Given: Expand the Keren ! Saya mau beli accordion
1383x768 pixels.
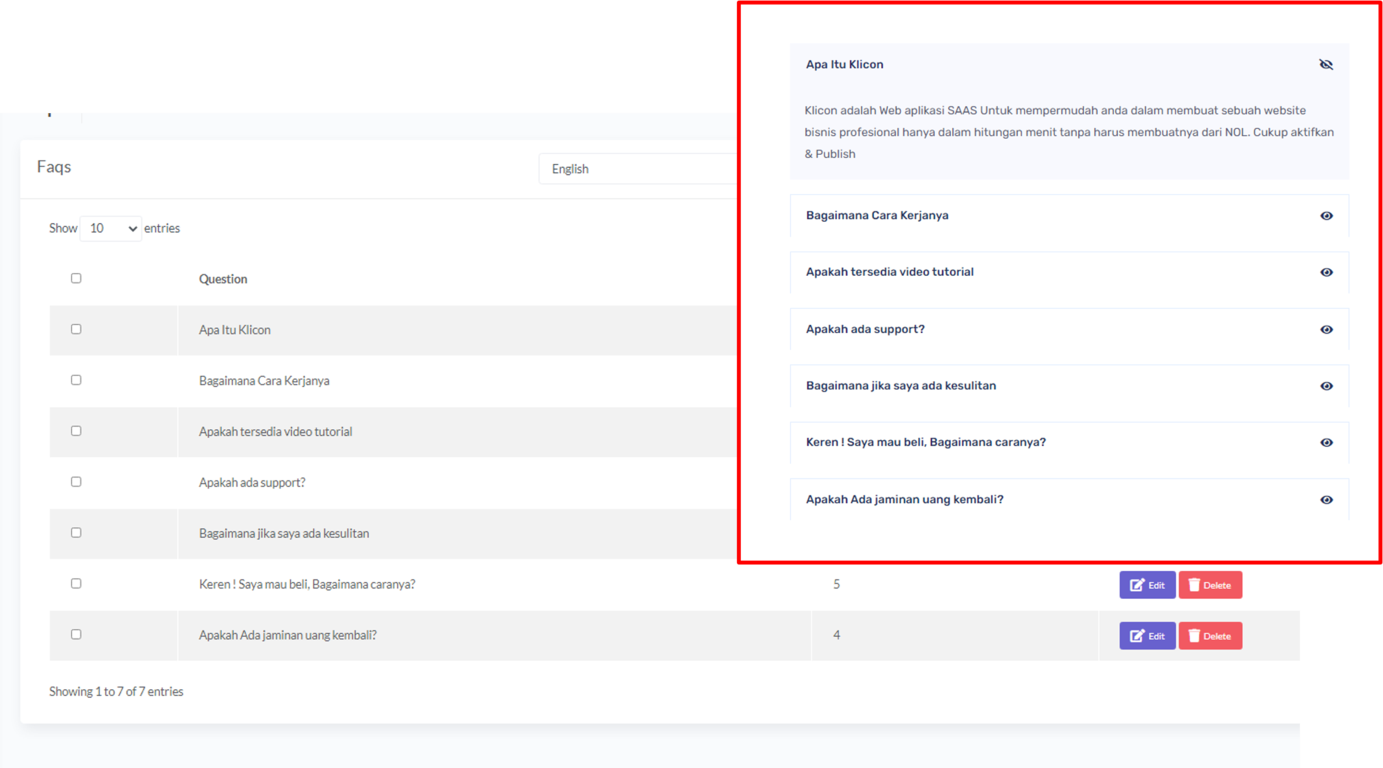Looking at the screenshot, I should point(1069,442).
